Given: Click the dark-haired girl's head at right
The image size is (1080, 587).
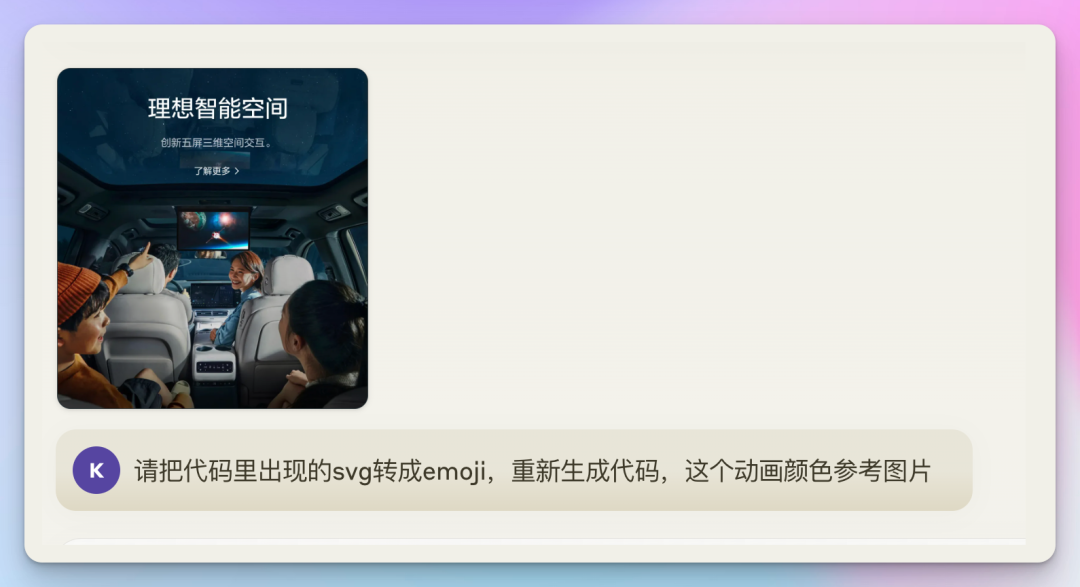Looking at the screenshot, I should click(x=324, y=326).
